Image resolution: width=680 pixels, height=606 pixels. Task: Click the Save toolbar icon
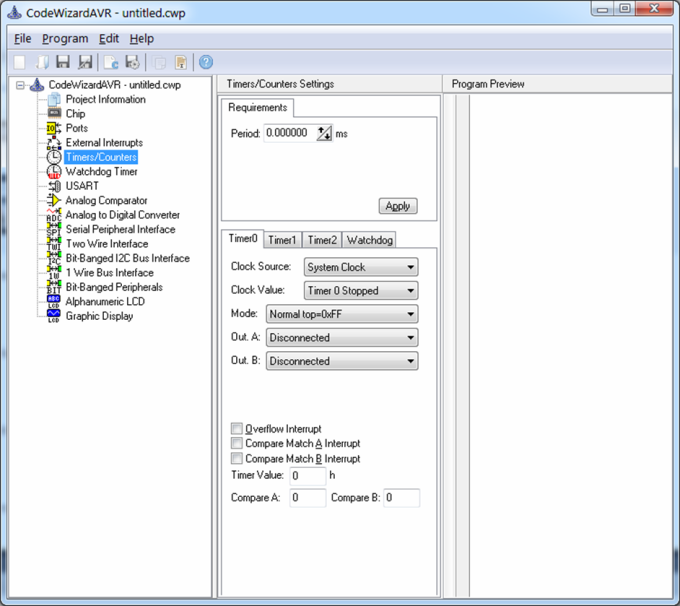[x=63, y=62]
